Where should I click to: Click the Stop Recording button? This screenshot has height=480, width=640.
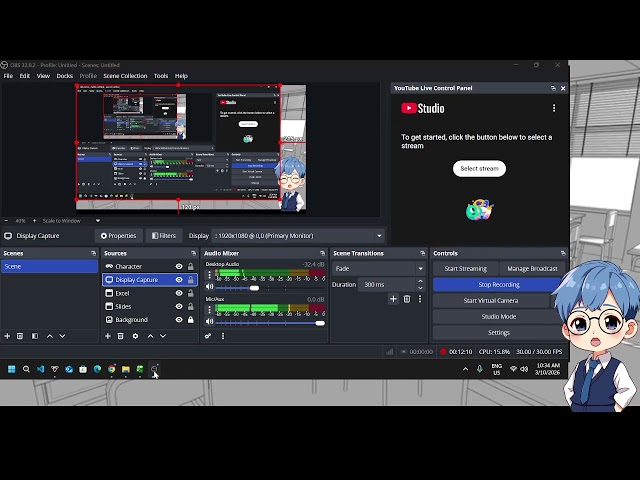(x=498, y=285)
